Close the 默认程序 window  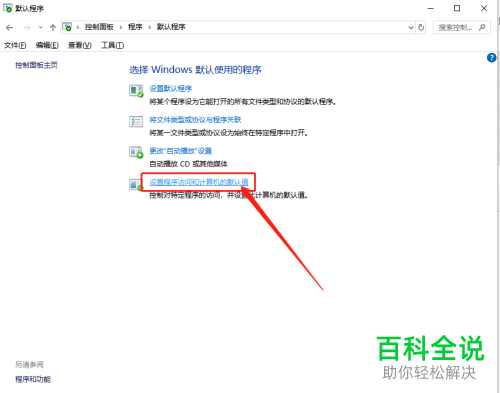pos(484,8)
